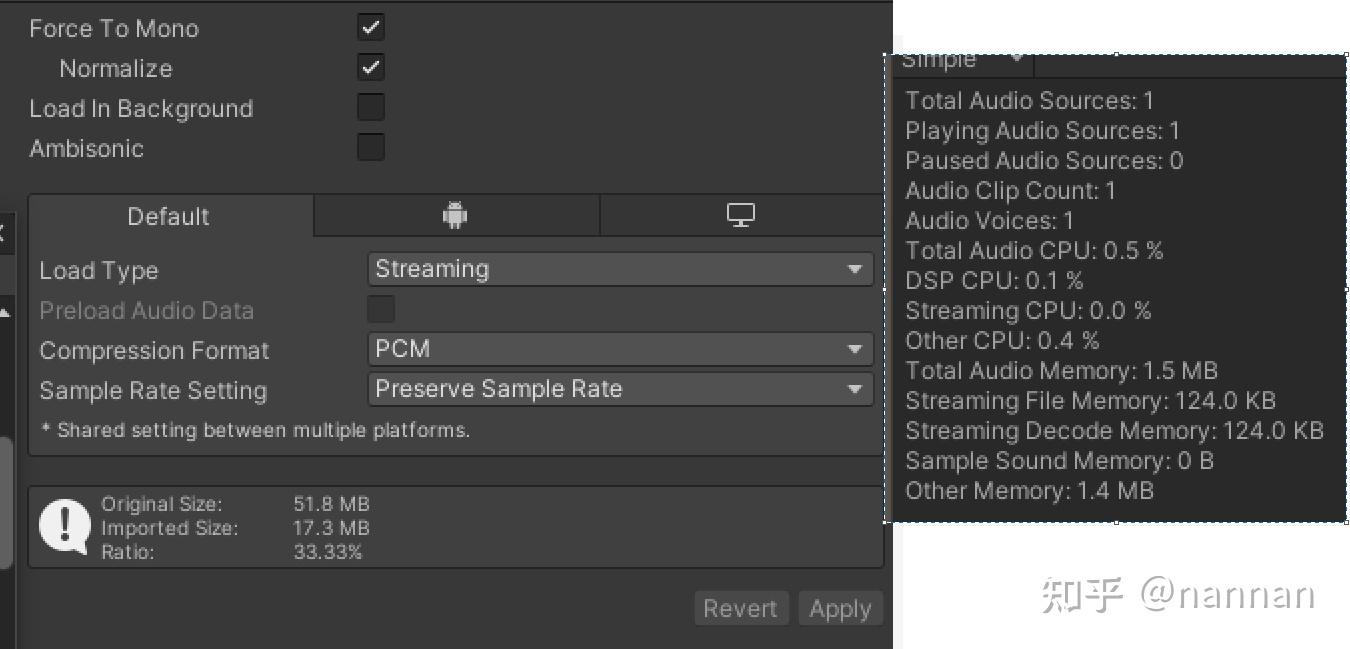Open the Sample Rate Setting dropdown
This screenshot has width=1350, height=649.
coord(620,389)
